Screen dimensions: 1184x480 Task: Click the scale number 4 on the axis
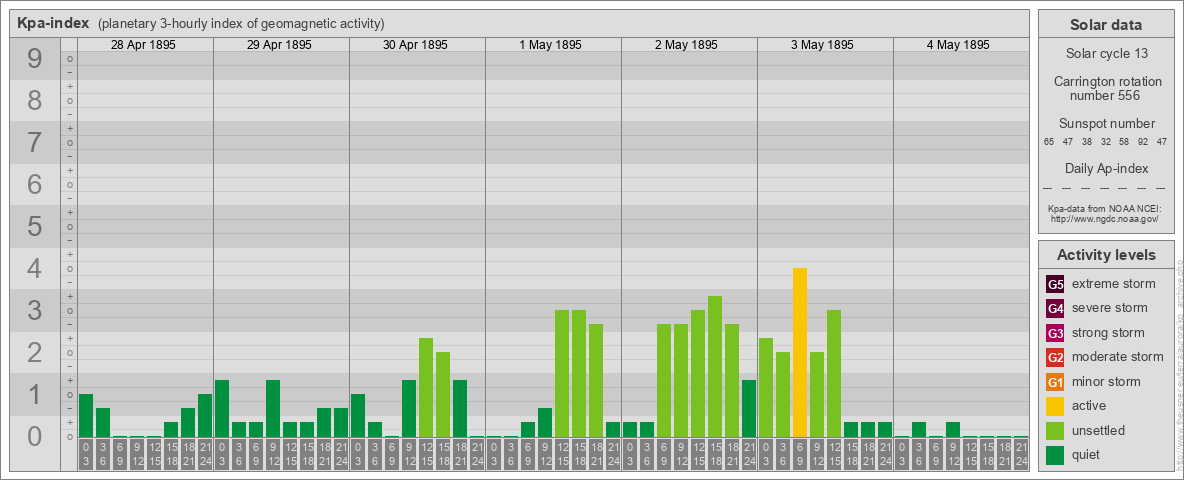[35, 269]
